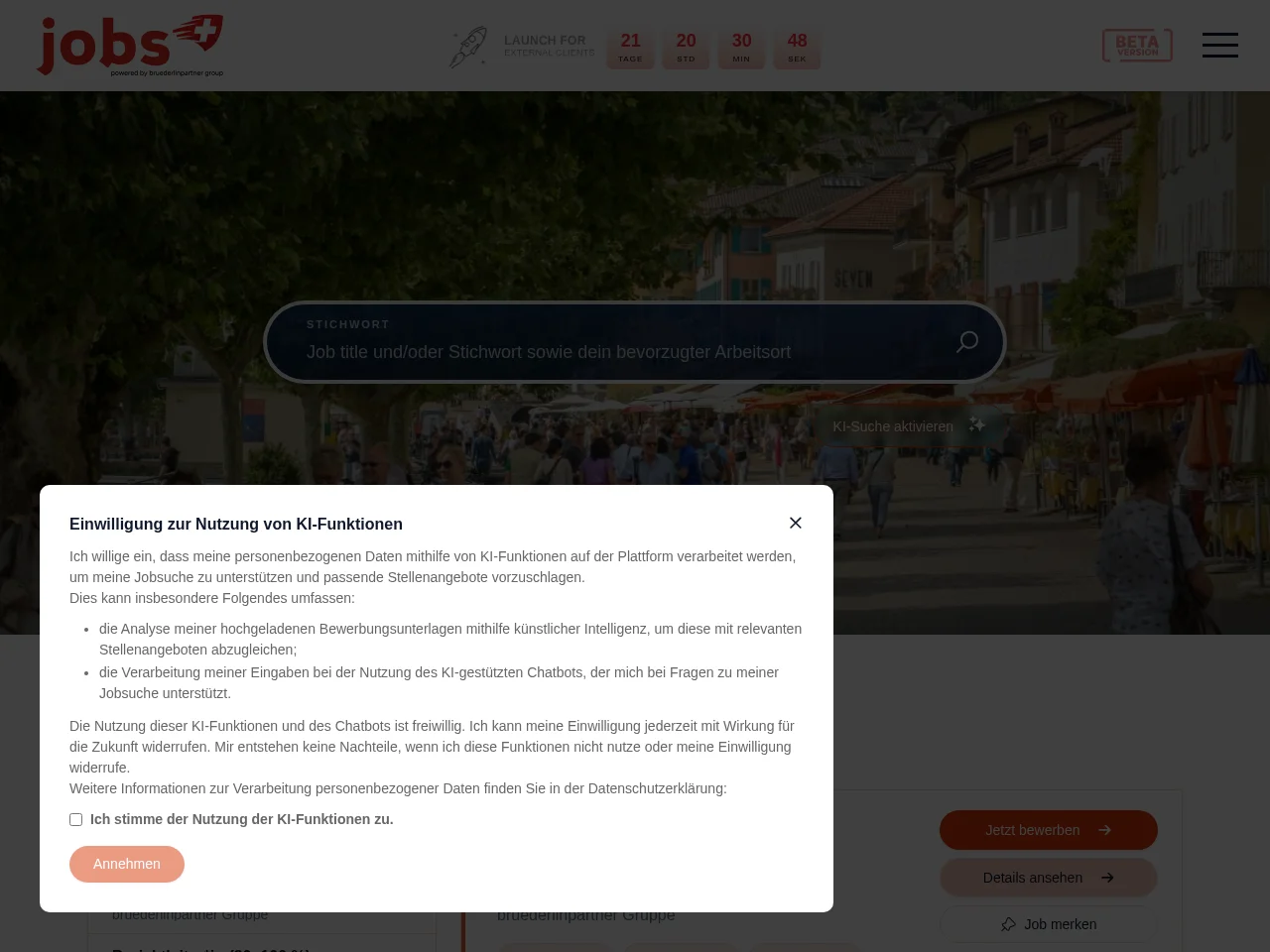Click the Annehmen button
The image size is (1270, 952).
pos(127,864)
